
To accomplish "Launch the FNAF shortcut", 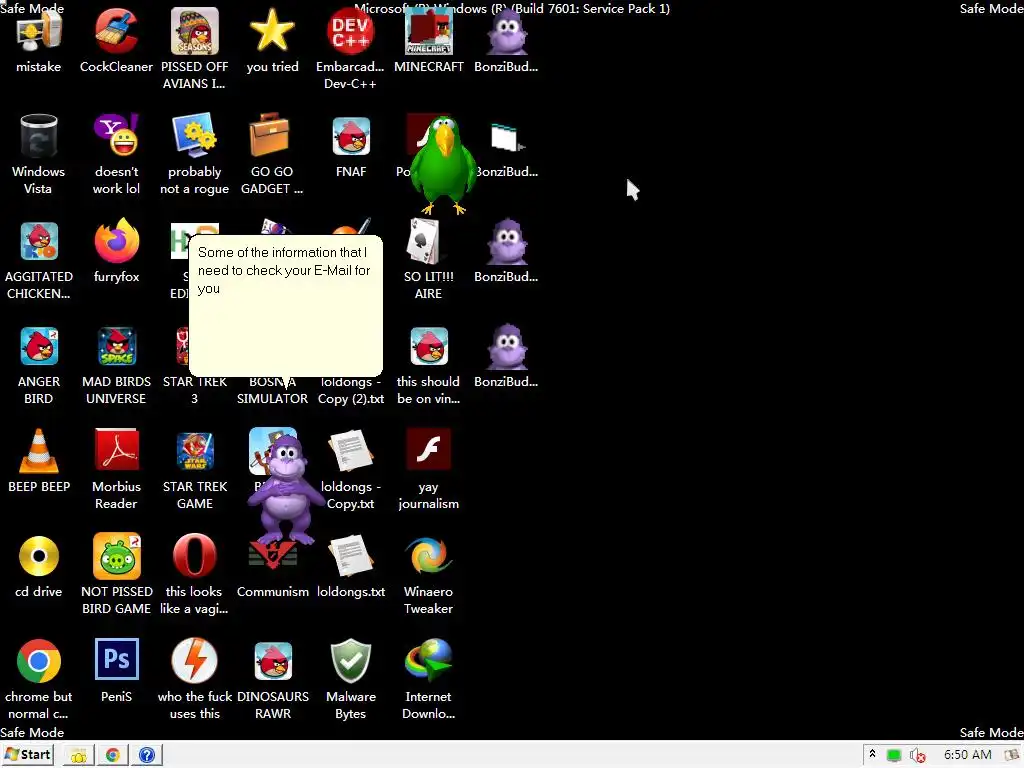I will coord(351,136).
